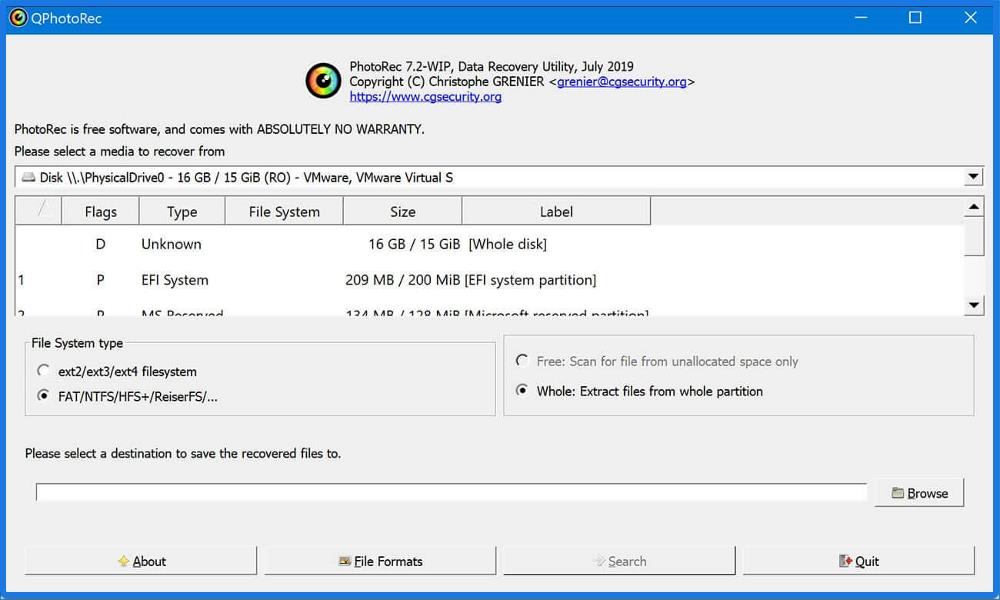Image resolution: width=1000 pixels, height=600 pixels.
Task: Click the '209 MB / 200 MiB' size cell
Action: coord(403,280)
